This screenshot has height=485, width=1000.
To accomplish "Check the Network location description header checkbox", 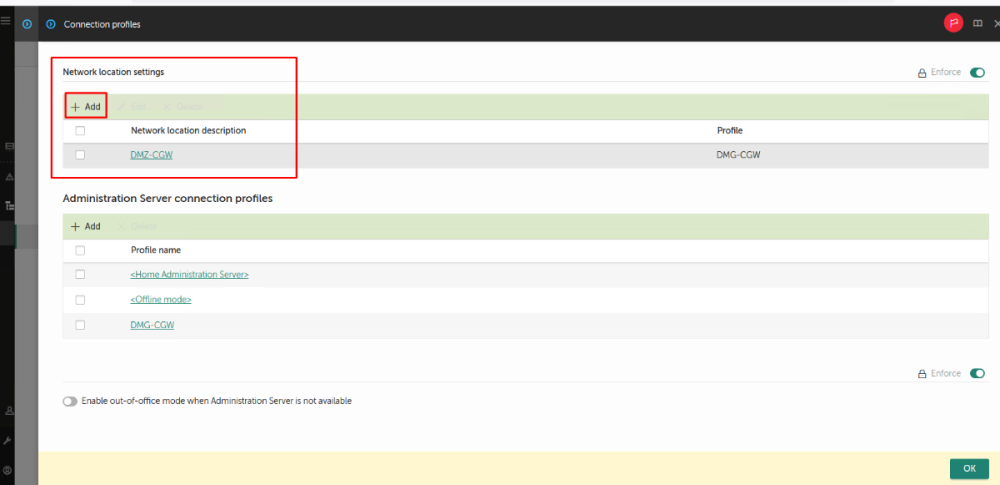I will (80, 131).
